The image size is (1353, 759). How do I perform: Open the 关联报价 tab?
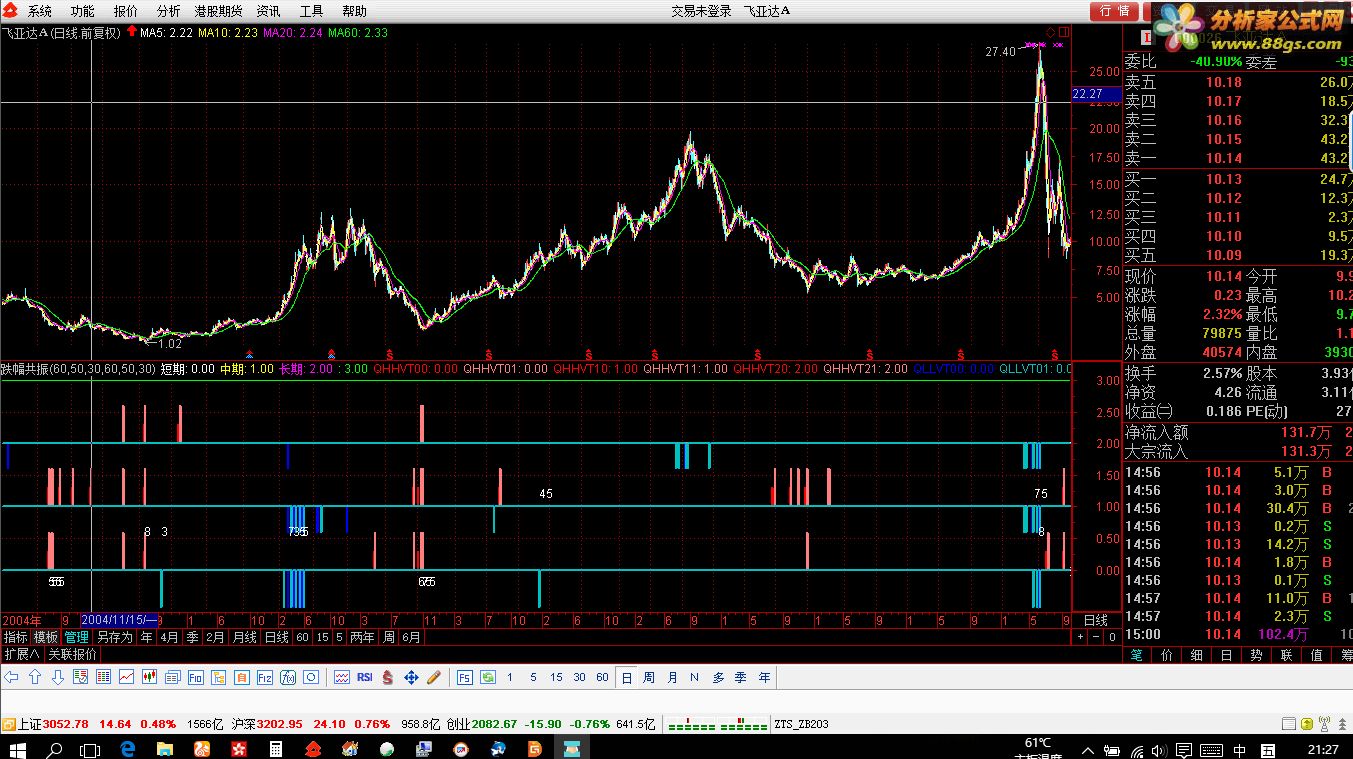click(x=73, y=654)
